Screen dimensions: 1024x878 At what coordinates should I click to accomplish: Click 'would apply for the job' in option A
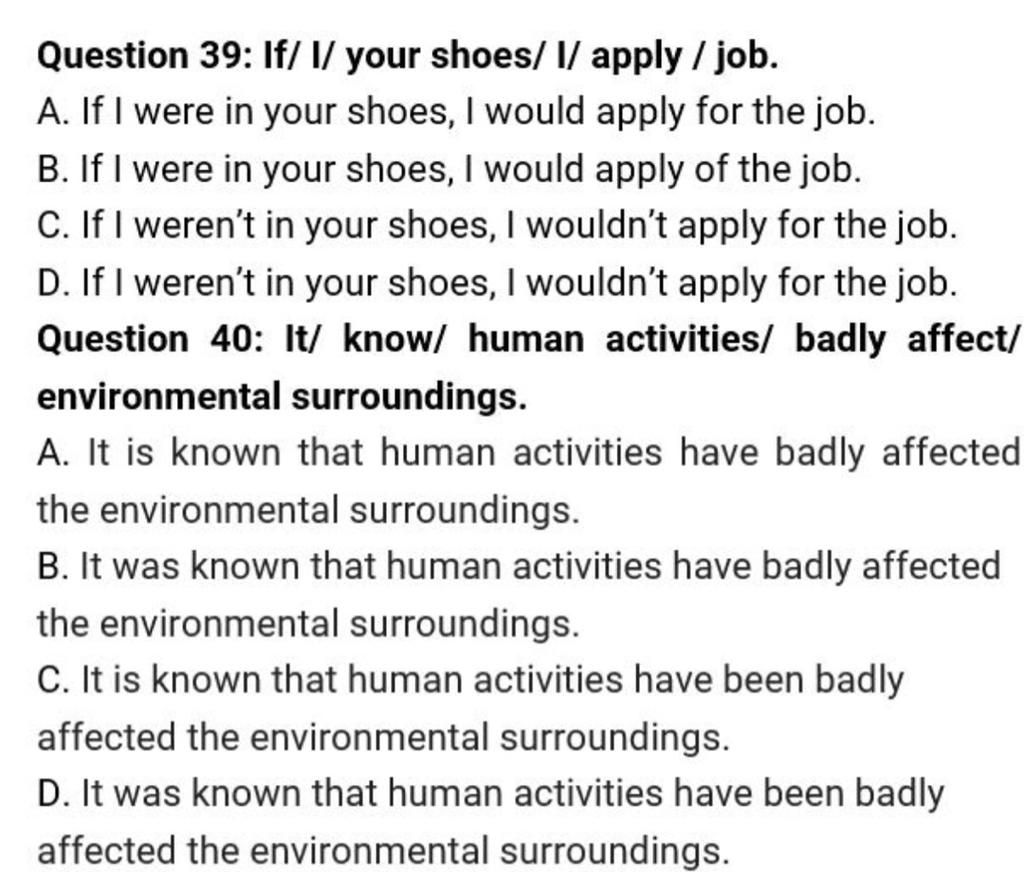pos(680,112)
